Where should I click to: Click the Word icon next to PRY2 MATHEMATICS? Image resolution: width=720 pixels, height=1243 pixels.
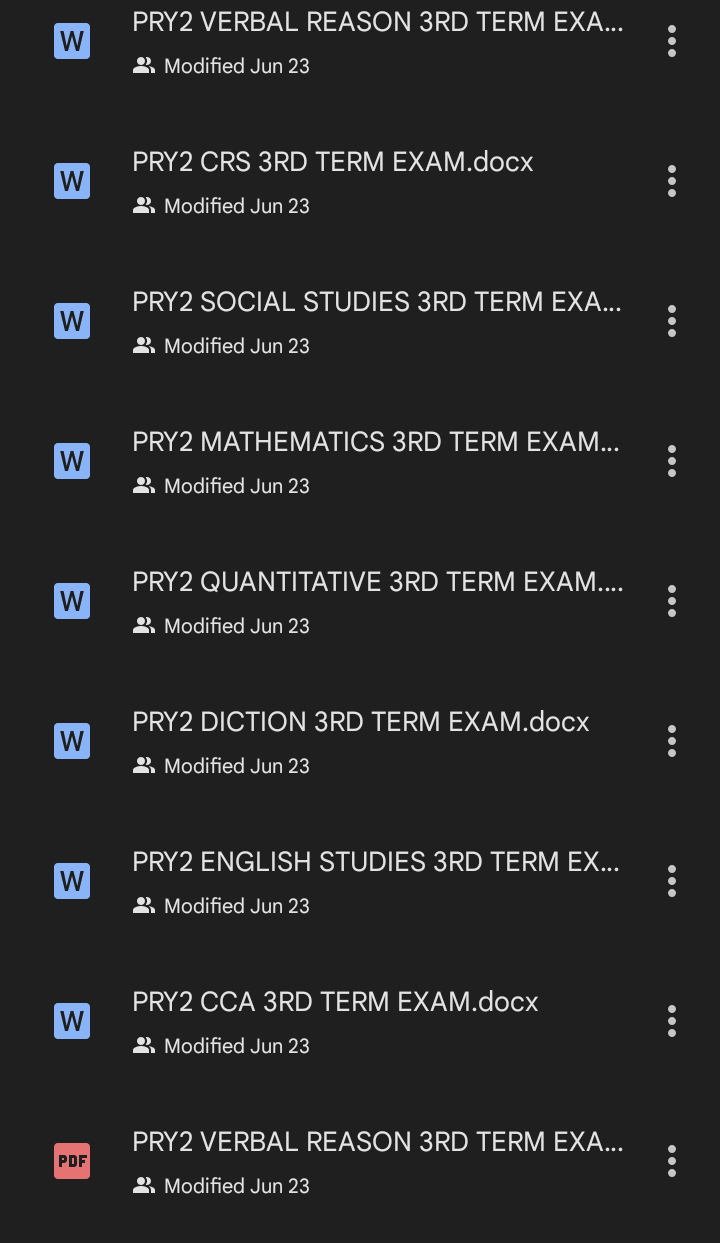72,461
